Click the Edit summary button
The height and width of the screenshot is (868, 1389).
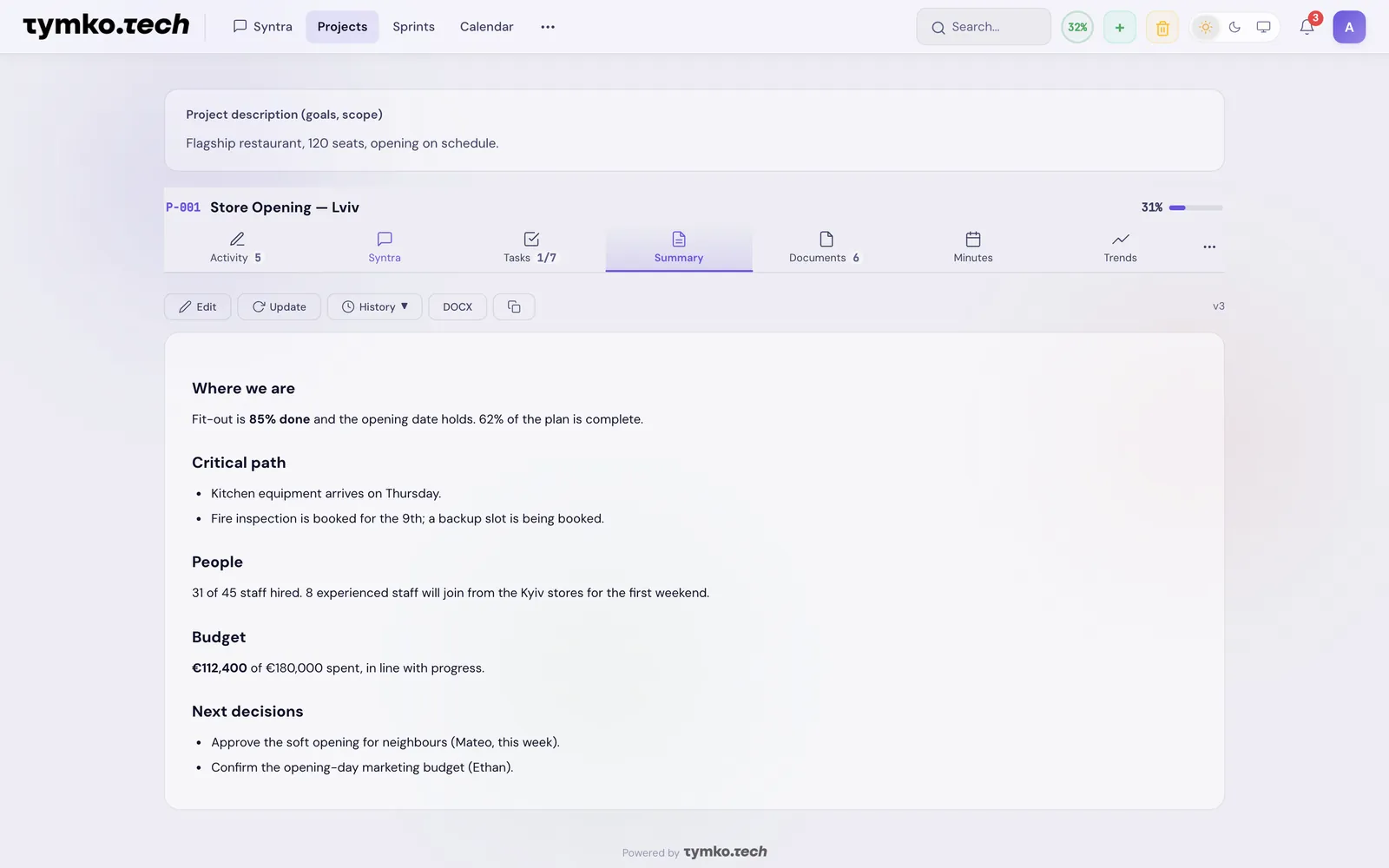click(198, 306)
